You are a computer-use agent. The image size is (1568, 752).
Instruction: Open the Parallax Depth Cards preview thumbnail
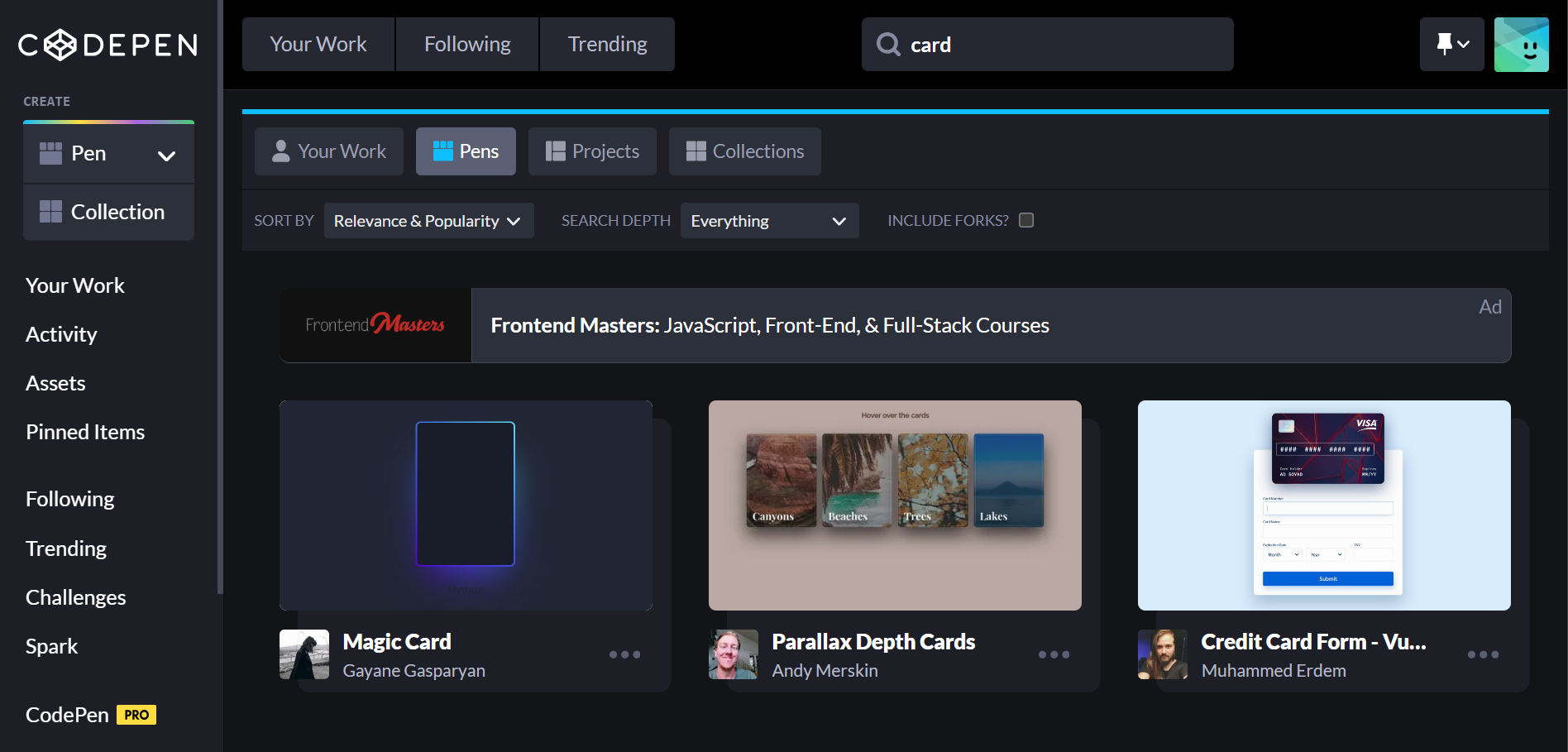point(895,505)
